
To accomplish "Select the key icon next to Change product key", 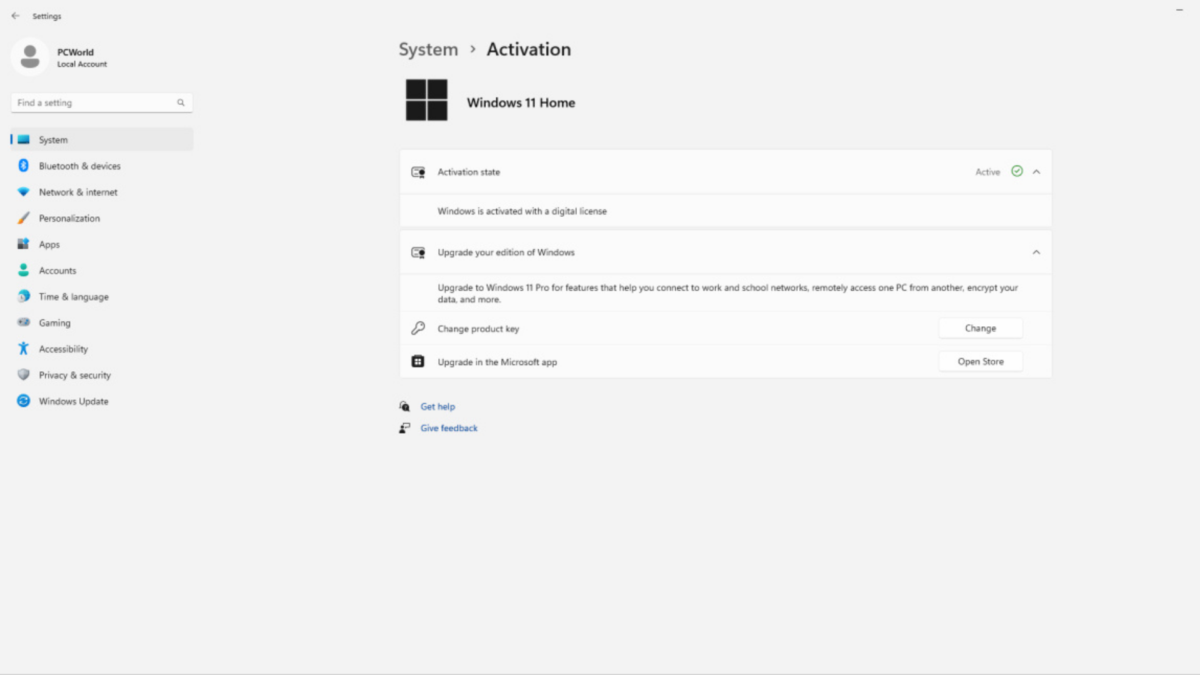I will [x=418, y=328].
